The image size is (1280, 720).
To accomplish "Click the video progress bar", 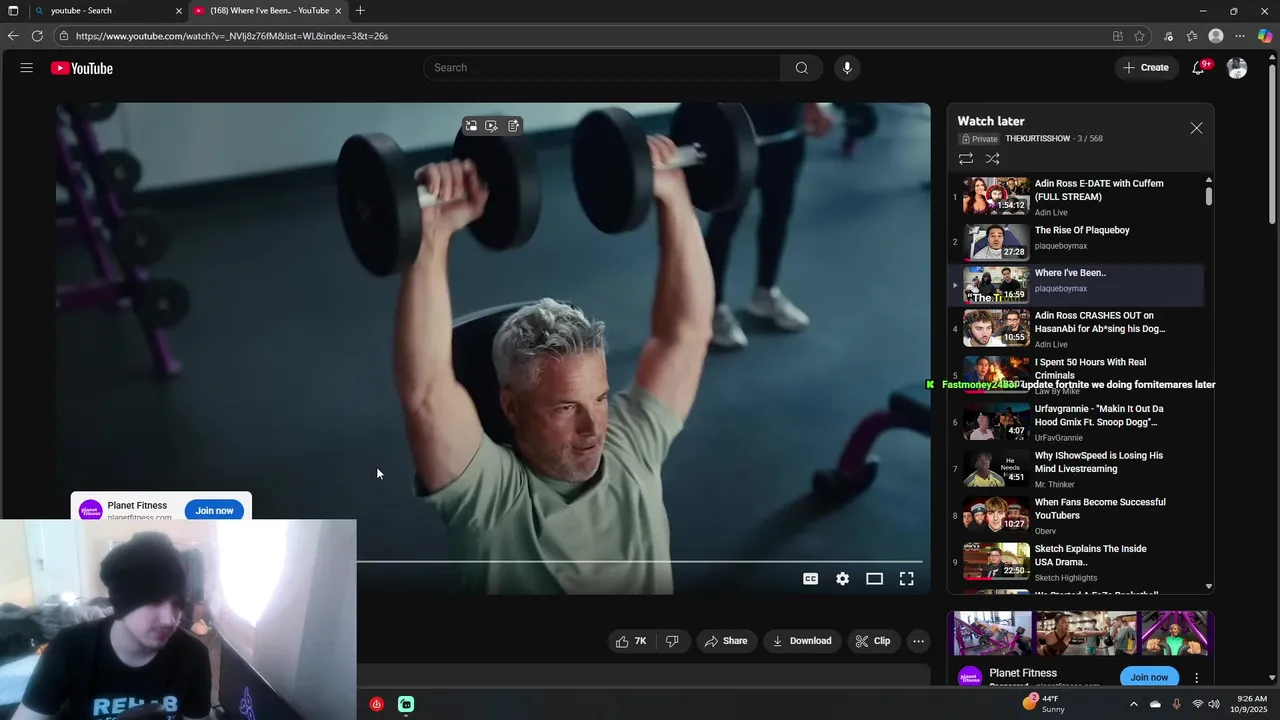I will pos(640,562).
